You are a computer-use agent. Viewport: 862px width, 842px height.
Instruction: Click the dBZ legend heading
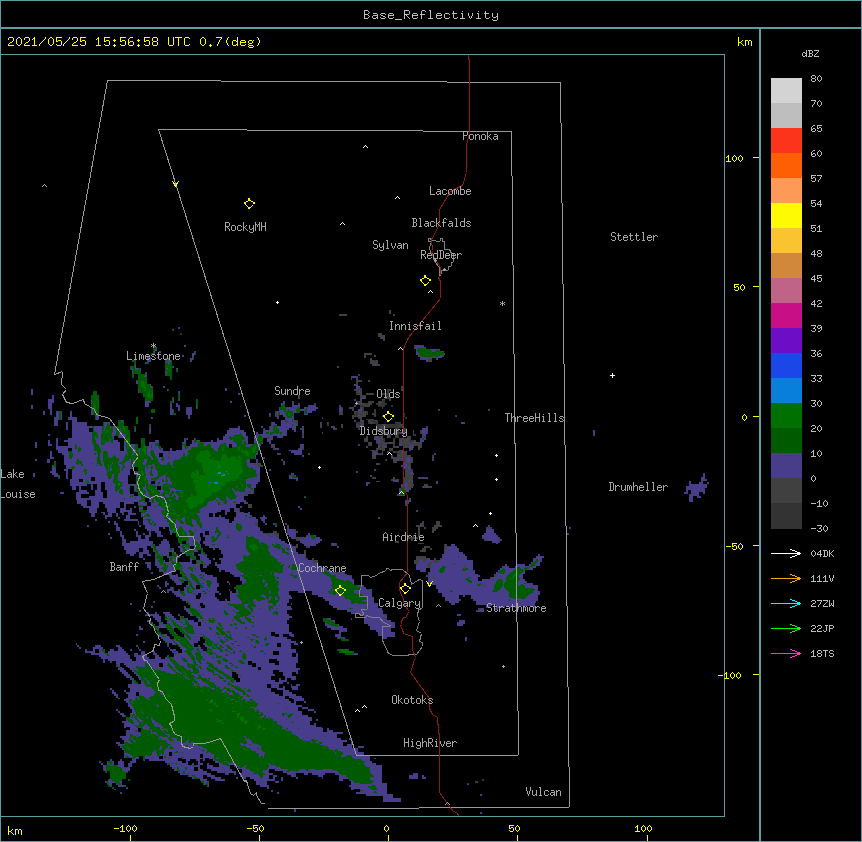(810, 54)
